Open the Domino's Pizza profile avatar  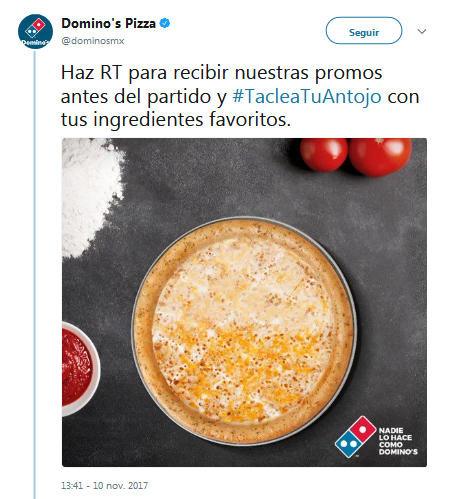pos(35,31)
